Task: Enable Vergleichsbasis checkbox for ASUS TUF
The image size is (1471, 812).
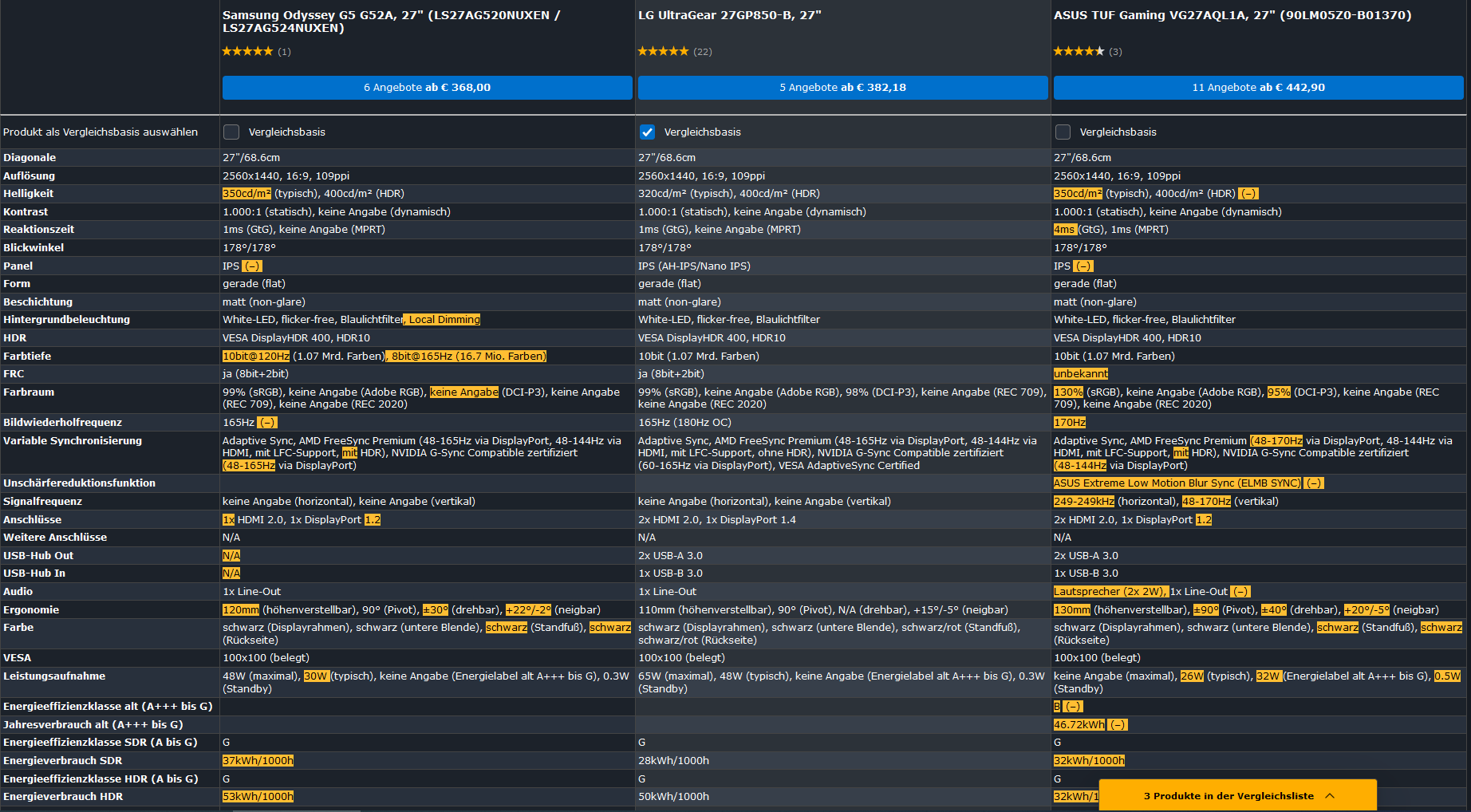Action: (1063, 132)
